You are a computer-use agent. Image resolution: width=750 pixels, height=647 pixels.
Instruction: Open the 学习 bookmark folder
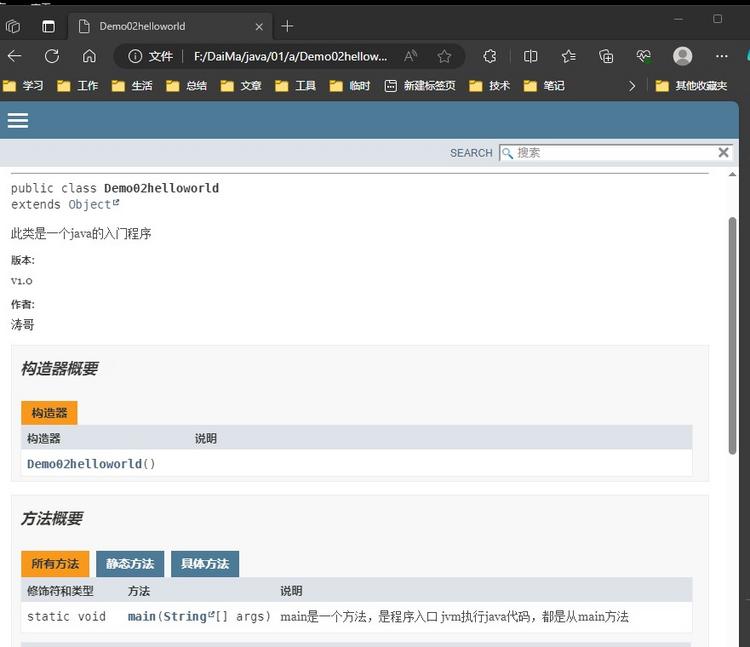click(x=23, y=86)
